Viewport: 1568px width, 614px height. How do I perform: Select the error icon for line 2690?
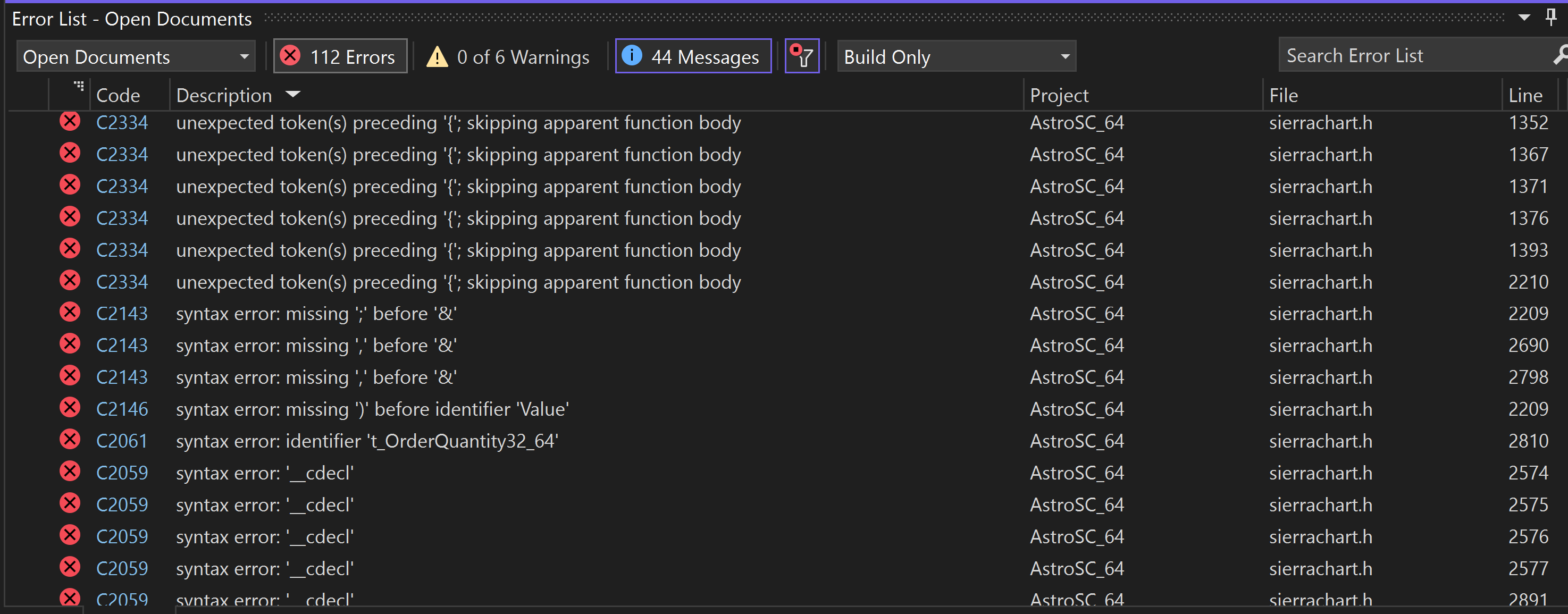70,344
